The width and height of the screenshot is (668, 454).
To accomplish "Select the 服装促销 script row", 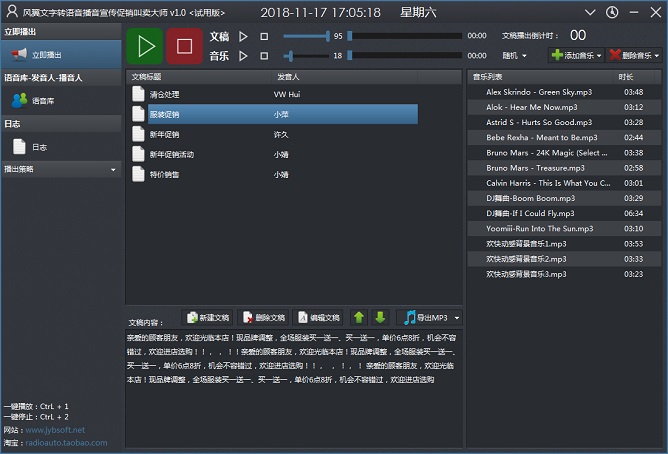I will (273, 114).
